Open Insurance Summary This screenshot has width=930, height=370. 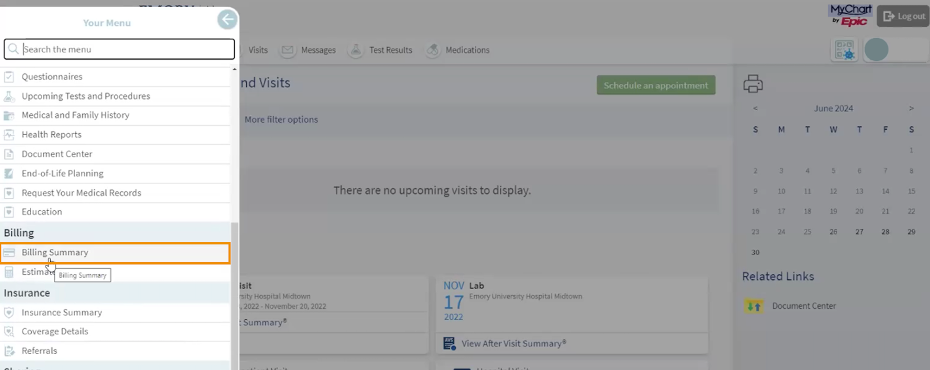click(115, 312)
